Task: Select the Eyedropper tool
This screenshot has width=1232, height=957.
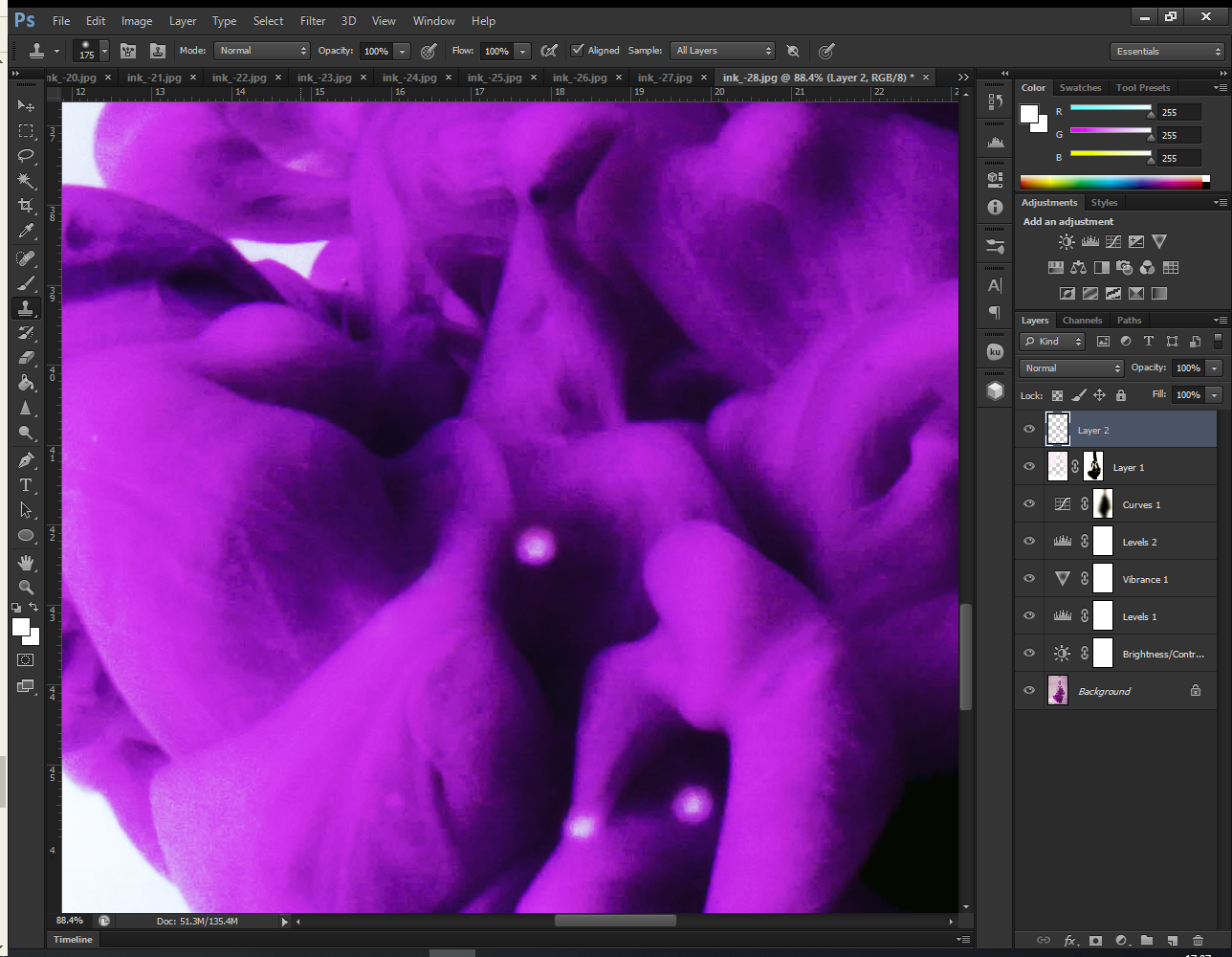Action: (26, 231)
